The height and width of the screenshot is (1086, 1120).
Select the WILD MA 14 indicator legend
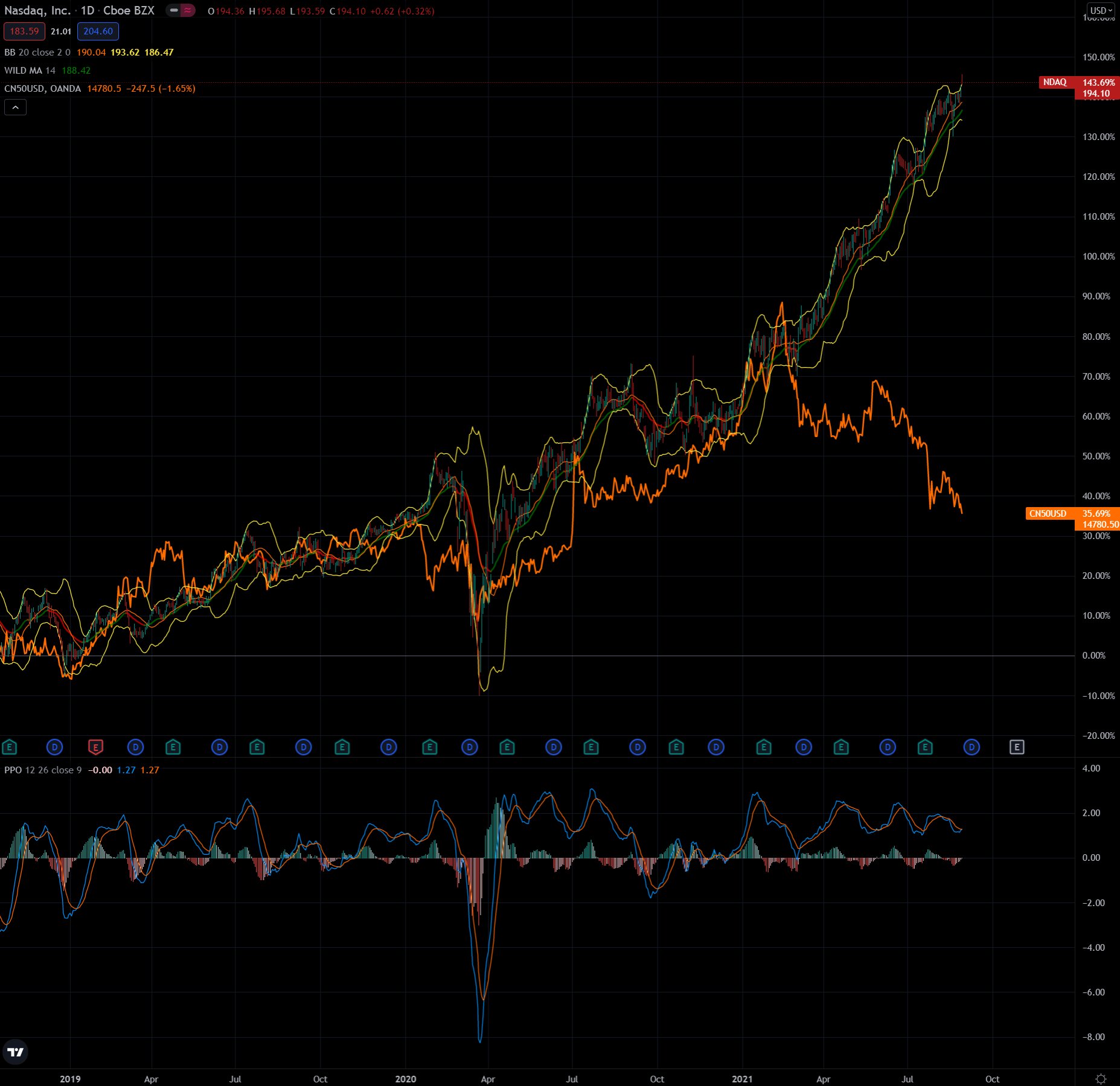tap(30, 71)
